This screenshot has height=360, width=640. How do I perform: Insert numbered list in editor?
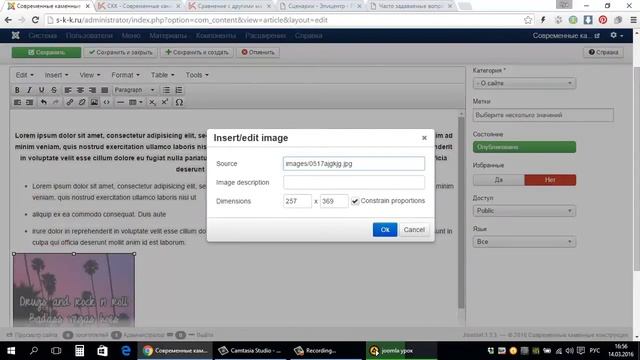(x=179, y=90)
